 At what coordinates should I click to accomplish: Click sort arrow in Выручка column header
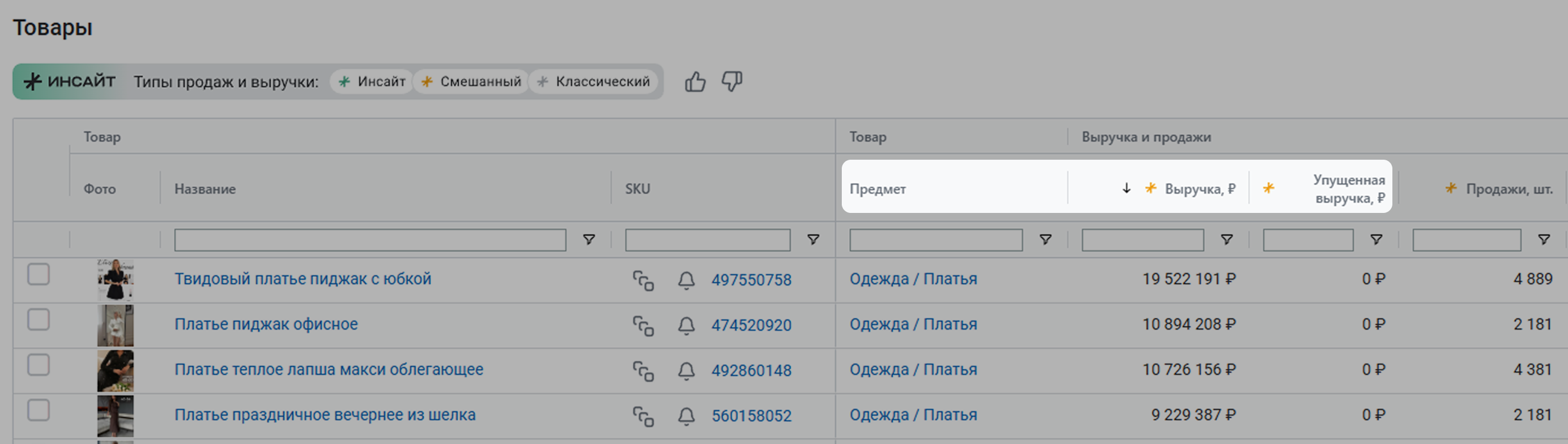click(1126, 189)
